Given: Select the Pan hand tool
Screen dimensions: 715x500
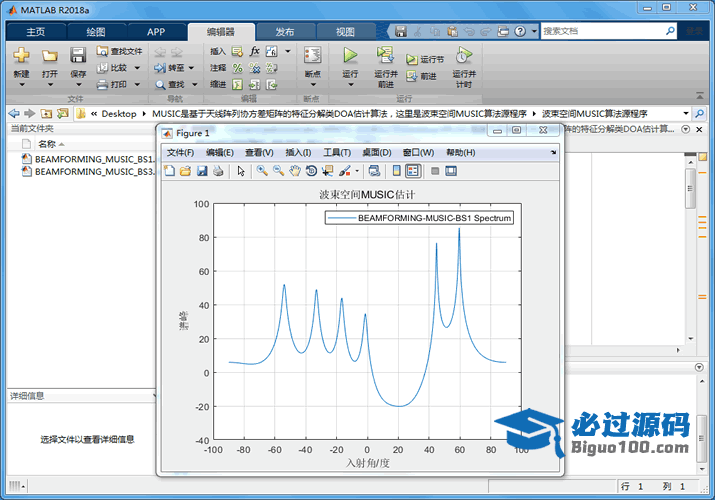Looking at the screenshot, I should point(294,171).
